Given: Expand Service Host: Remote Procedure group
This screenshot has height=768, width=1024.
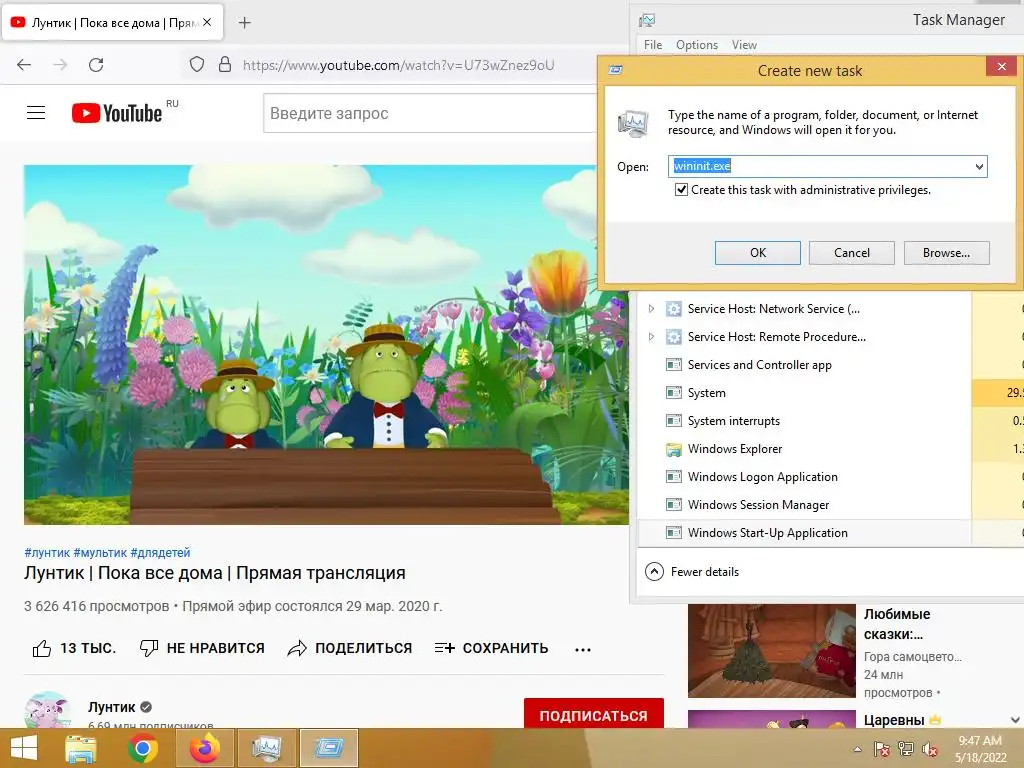Looking at the screenshot, I should 651,337.
